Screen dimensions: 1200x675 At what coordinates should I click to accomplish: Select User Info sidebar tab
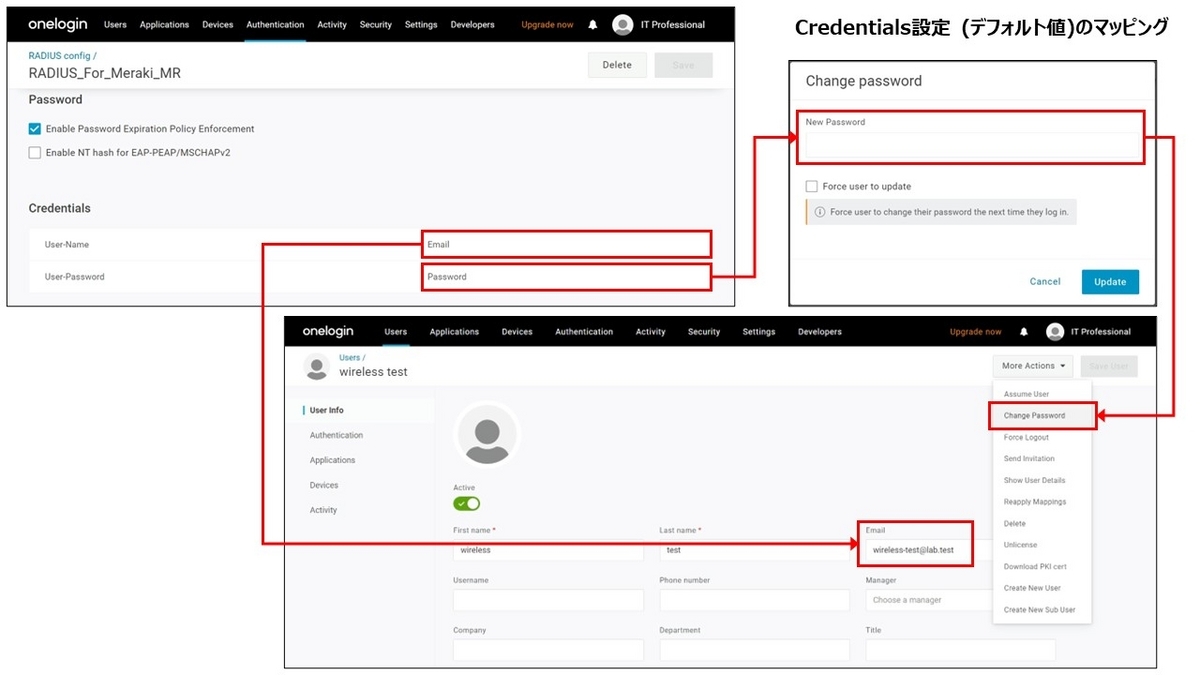click(x=327, y=411)
